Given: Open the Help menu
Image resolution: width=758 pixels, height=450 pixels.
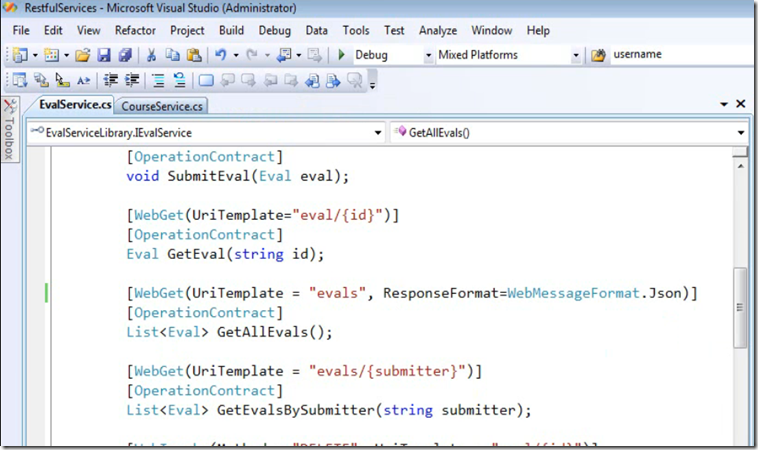Looking at the screenshot, I should 538,30.
